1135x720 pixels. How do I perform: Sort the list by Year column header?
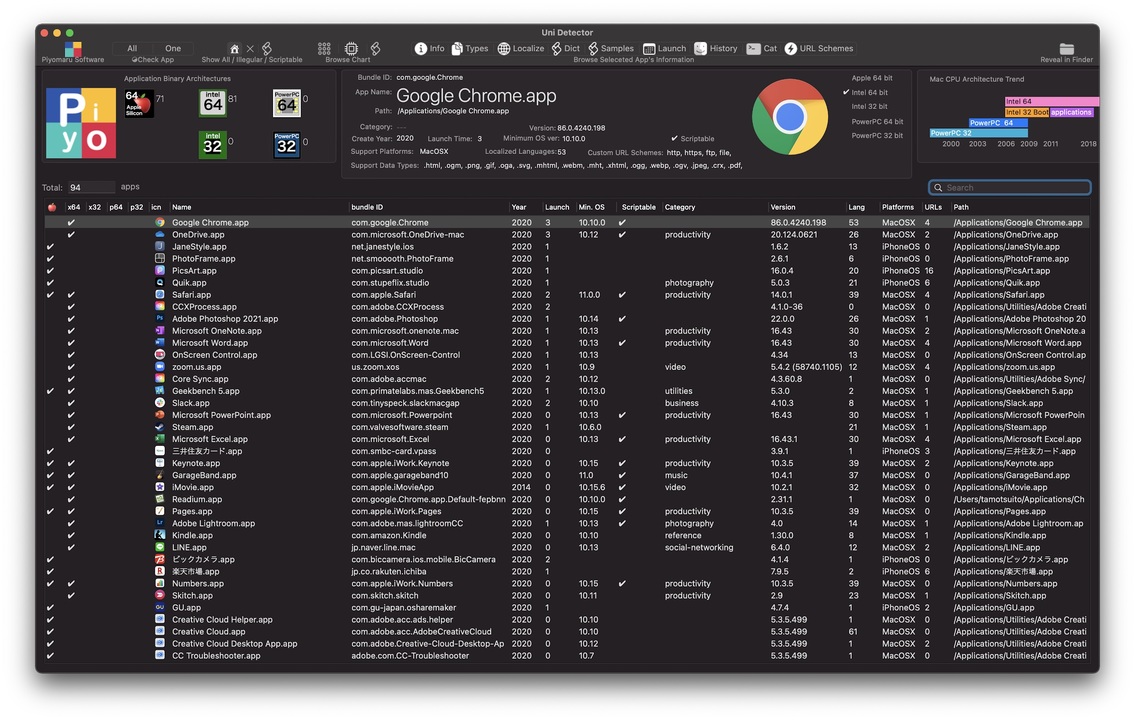(519, 207)
